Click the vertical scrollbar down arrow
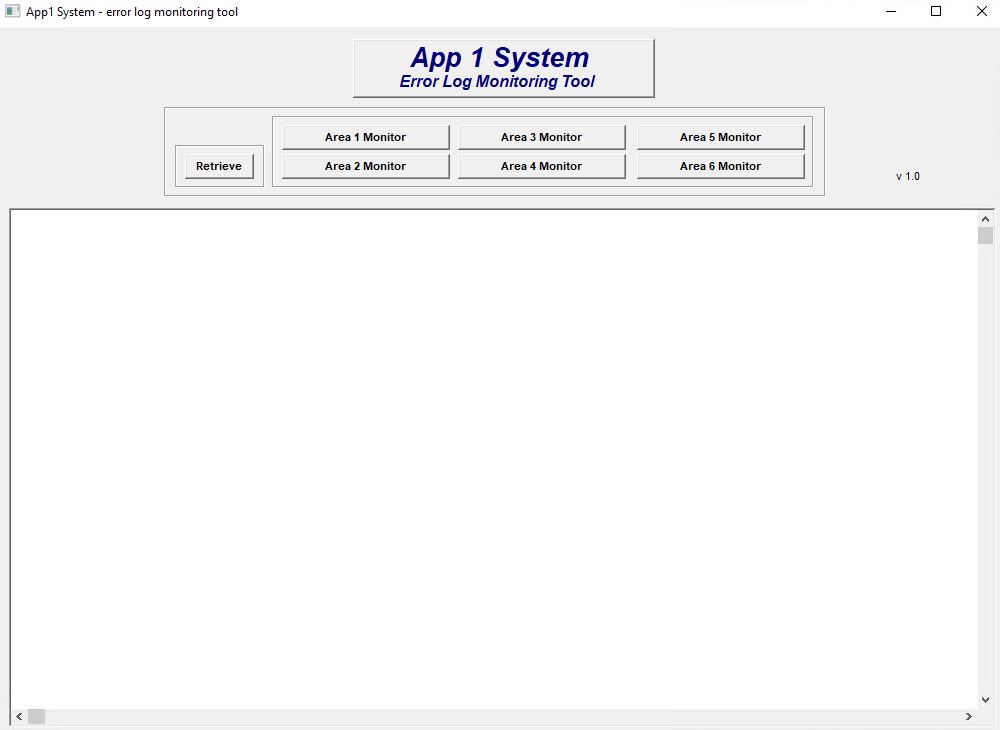 (x=985, y=700)
